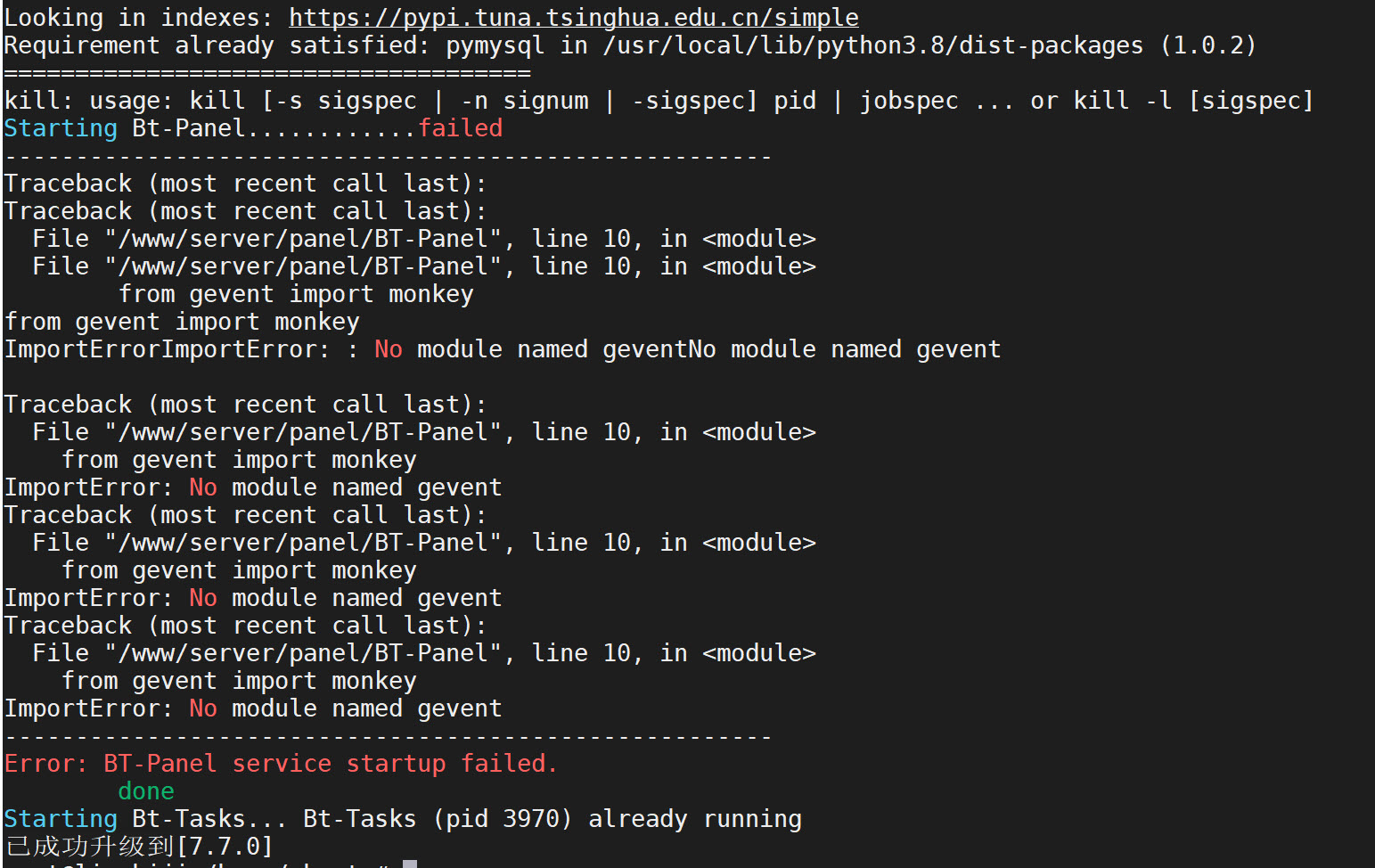Click the cyan "Starting" word before Bt-Panel

coord(61,128)
